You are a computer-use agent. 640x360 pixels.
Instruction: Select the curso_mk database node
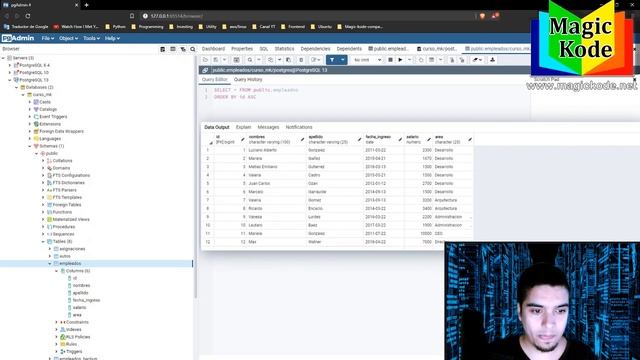(42, 95)
